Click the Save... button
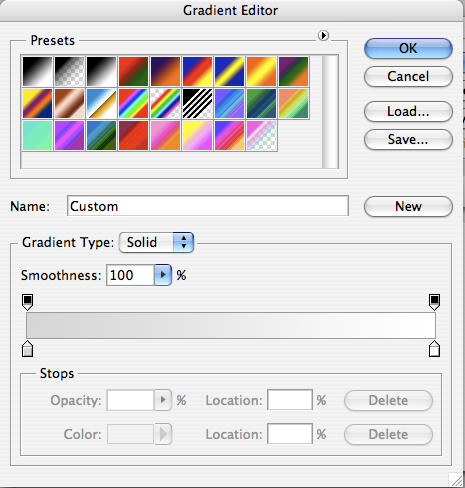 [408, 139]
